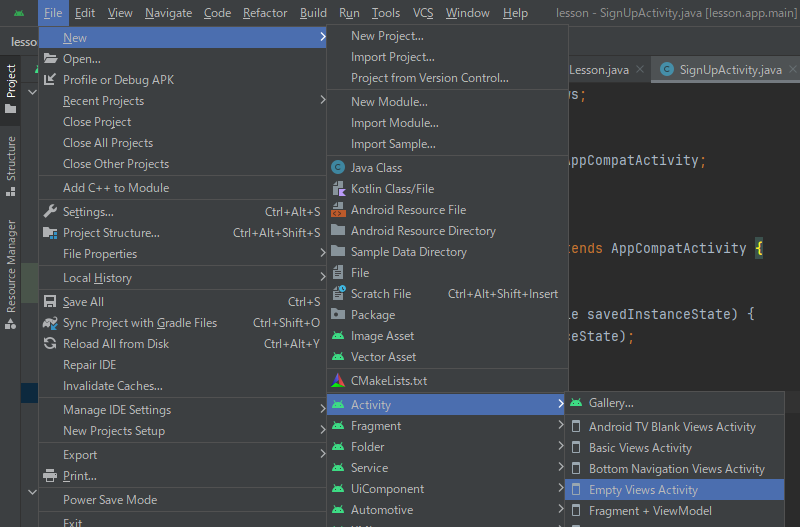Click the Save All disk icon

point(49,302)
